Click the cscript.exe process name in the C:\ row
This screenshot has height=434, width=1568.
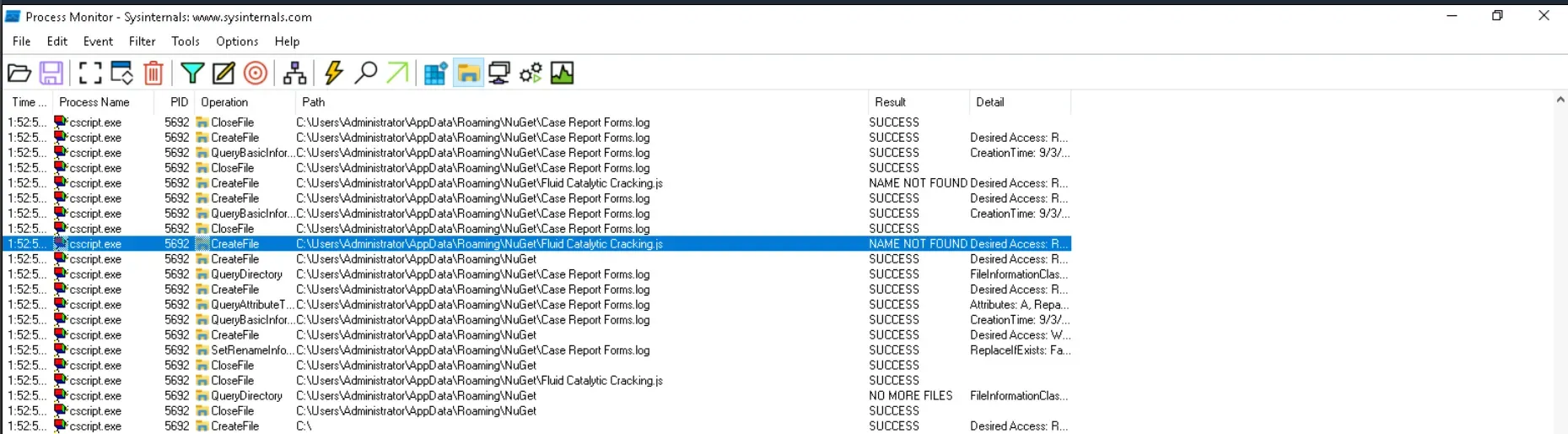95,426
